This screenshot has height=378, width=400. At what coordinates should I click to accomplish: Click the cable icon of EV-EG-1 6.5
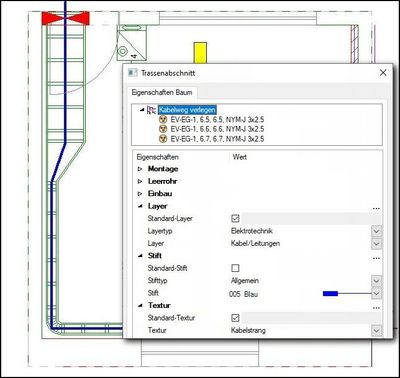(163, 119)
